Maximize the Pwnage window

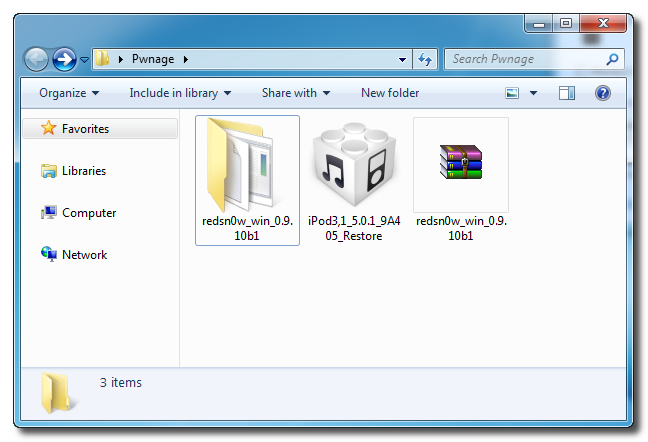(x=566, y=23)
